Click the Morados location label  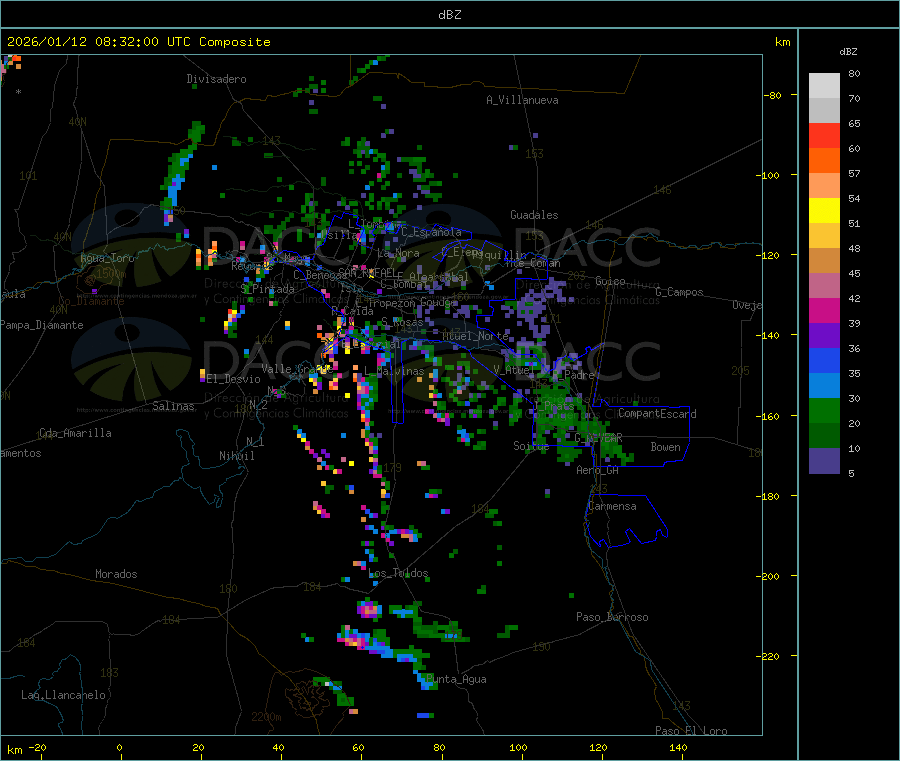(116, 574)
